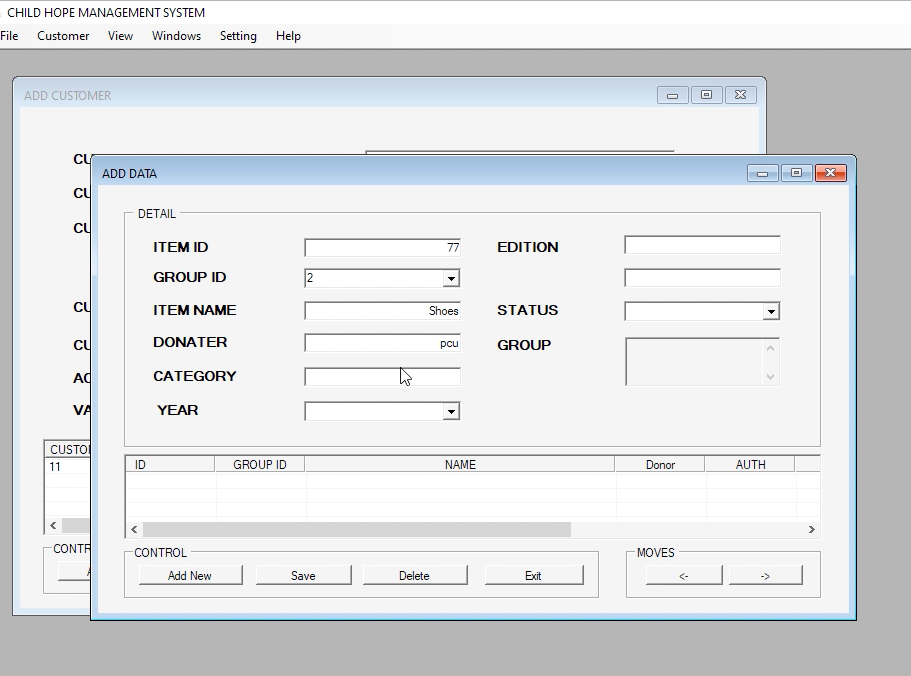Viewport: 911px width, 676px height.
Task: Open the Windows menu
Action: pyautogui.click(x=176, y=36)
